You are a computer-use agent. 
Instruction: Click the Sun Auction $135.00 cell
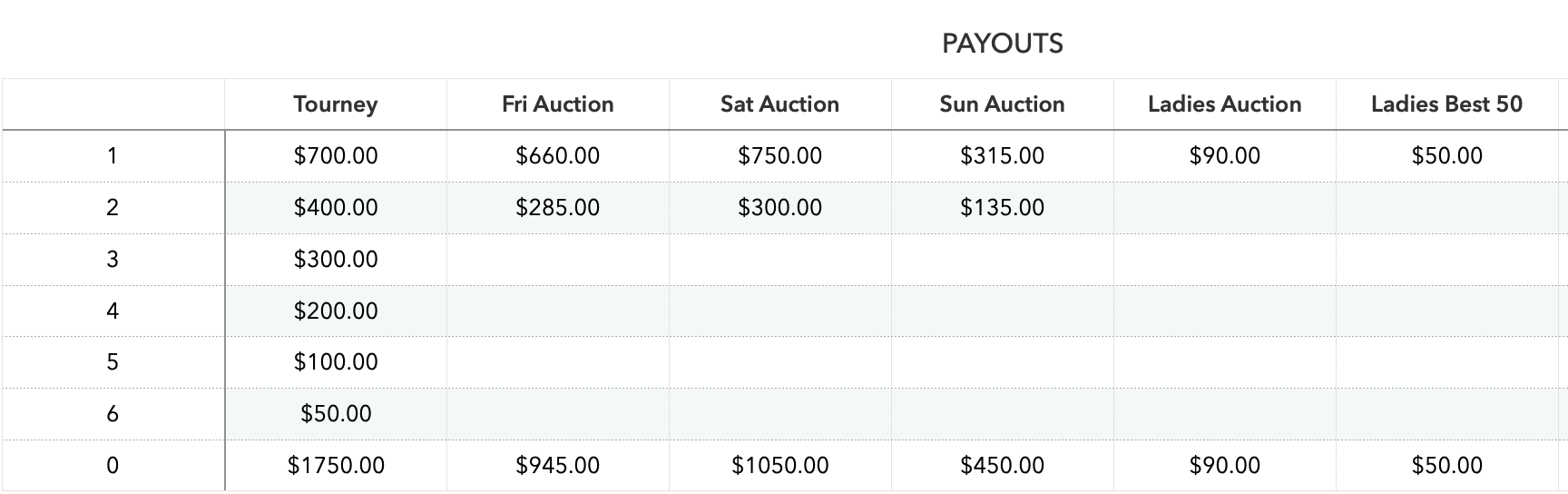1002,208
